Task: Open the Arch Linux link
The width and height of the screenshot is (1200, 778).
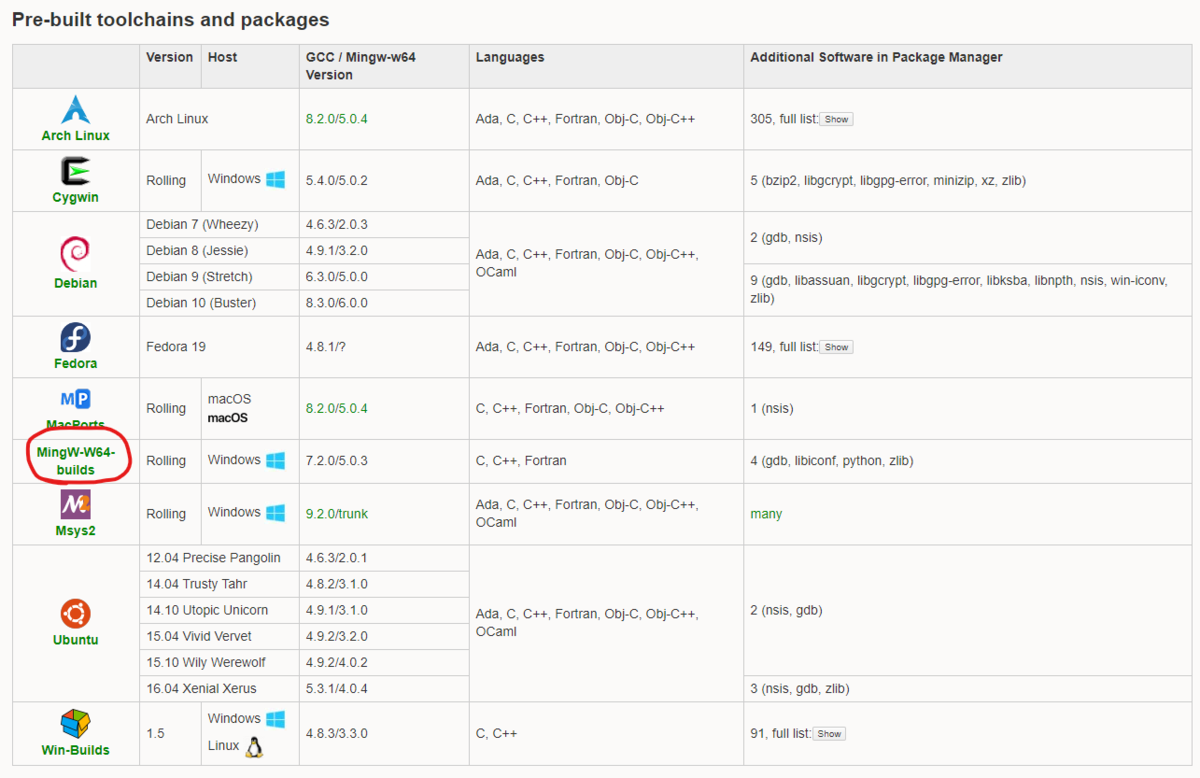Action: [76, 135]
